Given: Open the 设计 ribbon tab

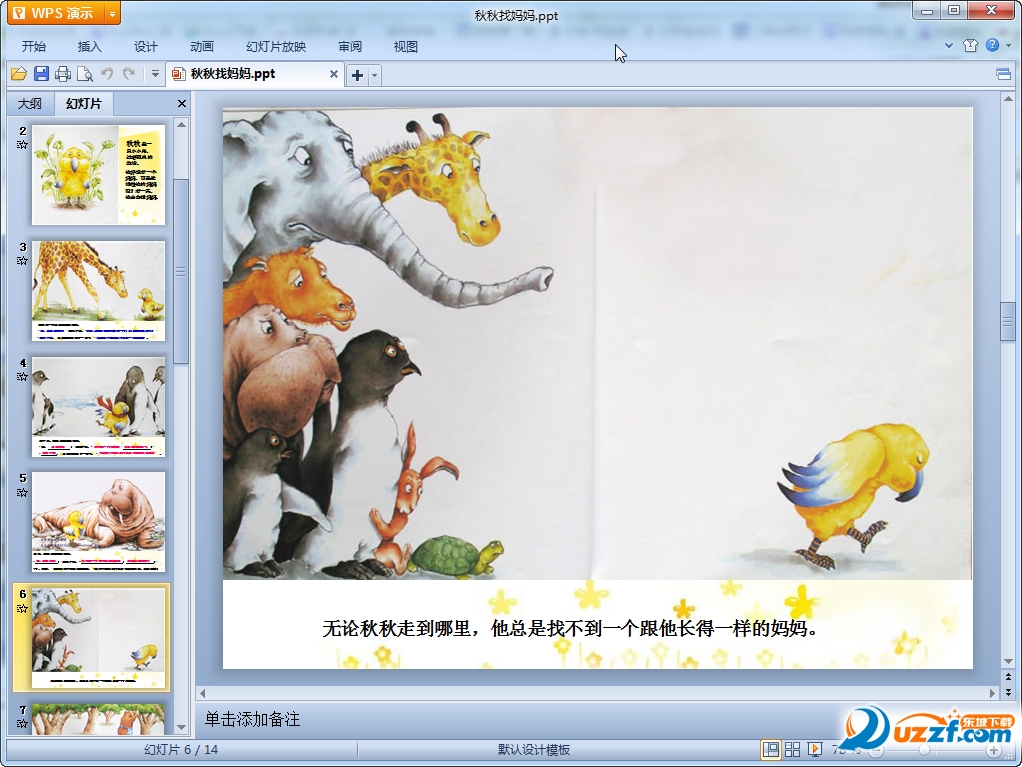Looking at the screenshot, I should point(146,46).
